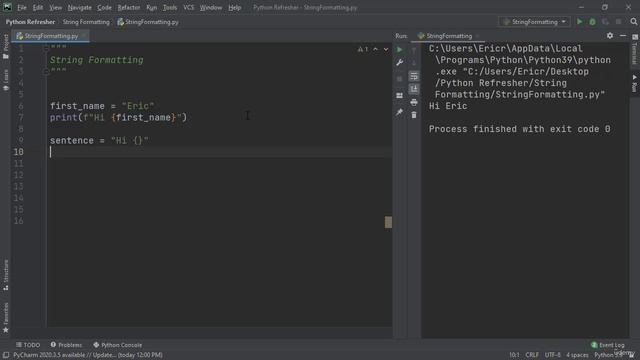Rerun program in Run panel
The height and width of the screenshot is (360, 640).
[x=400, y=50]
